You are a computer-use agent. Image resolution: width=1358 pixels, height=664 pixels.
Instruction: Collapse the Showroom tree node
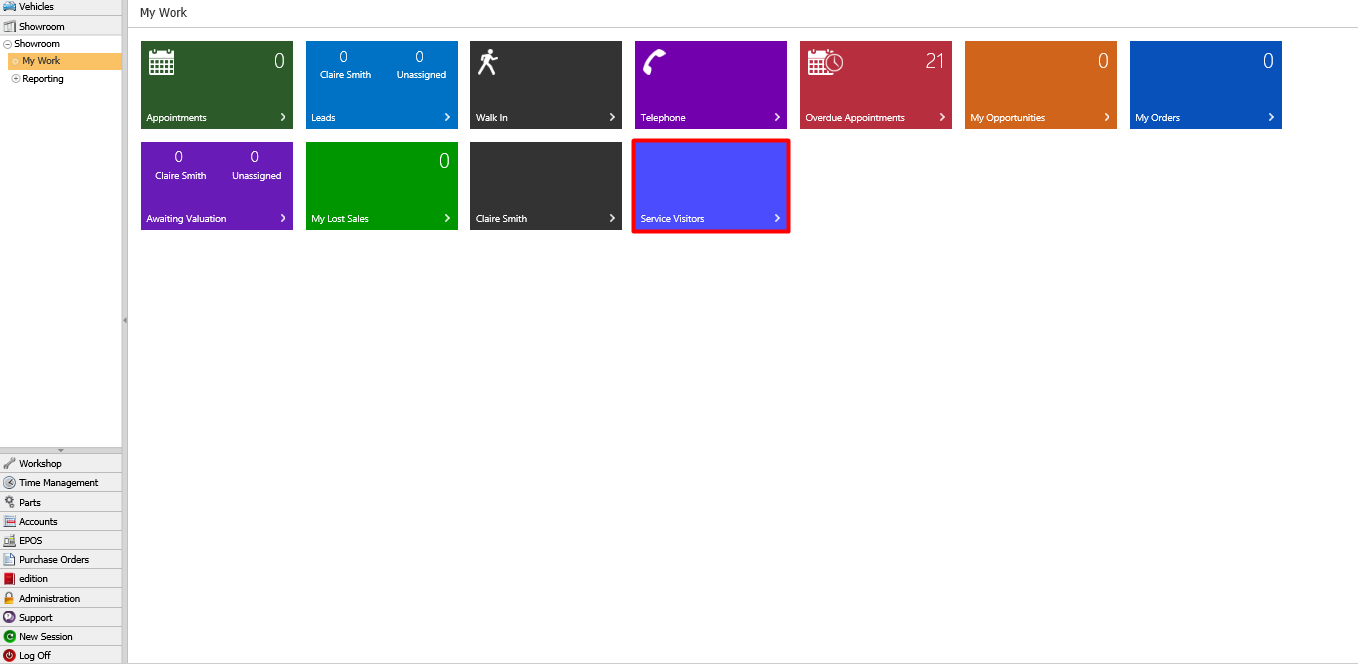coord(8,44)
